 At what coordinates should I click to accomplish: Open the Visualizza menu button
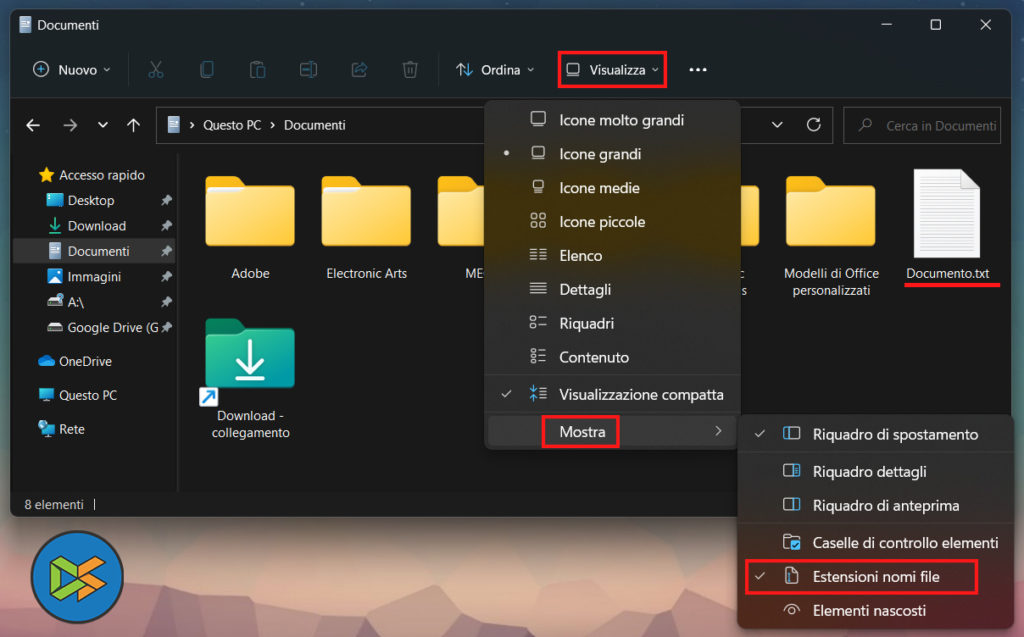coord(613,70)
